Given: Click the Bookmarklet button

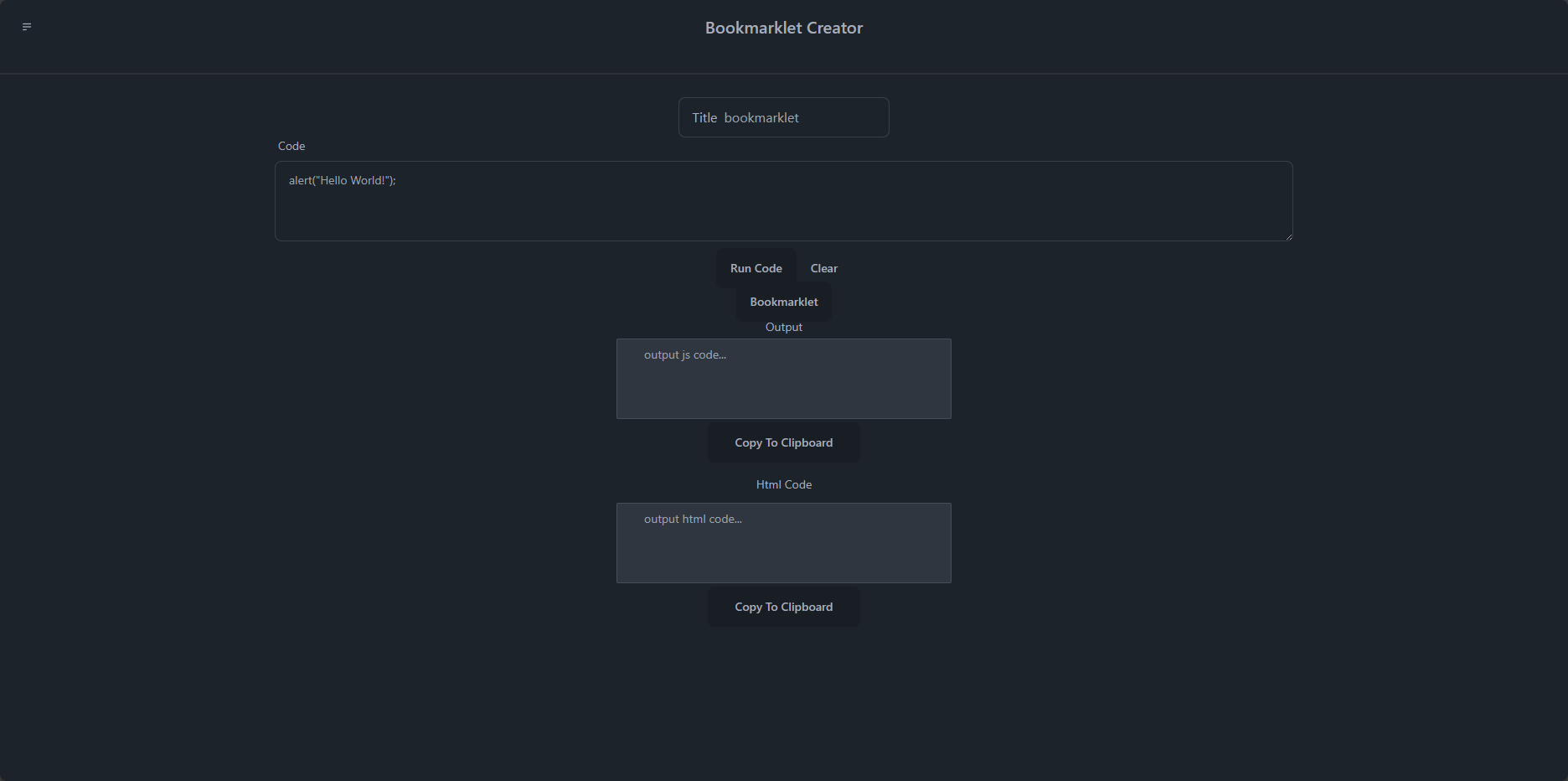Looking at the screenshot, I should click(783, 302).
